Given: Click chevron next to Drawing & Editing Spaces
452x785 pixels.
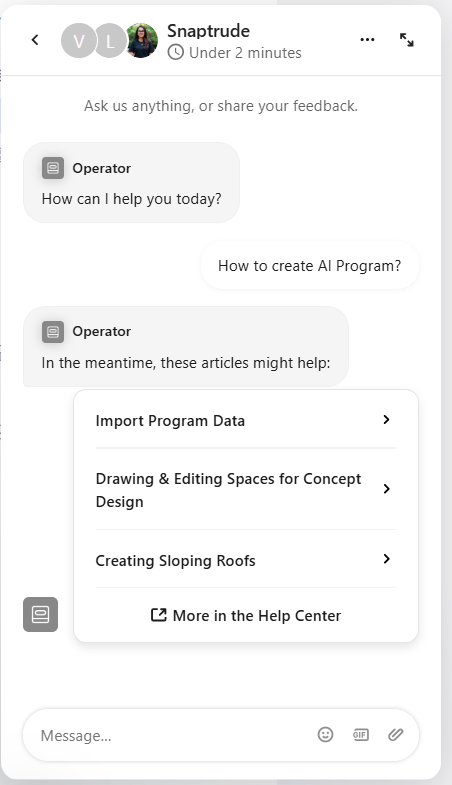Looking at the screenshot, I should coord(386,489).
